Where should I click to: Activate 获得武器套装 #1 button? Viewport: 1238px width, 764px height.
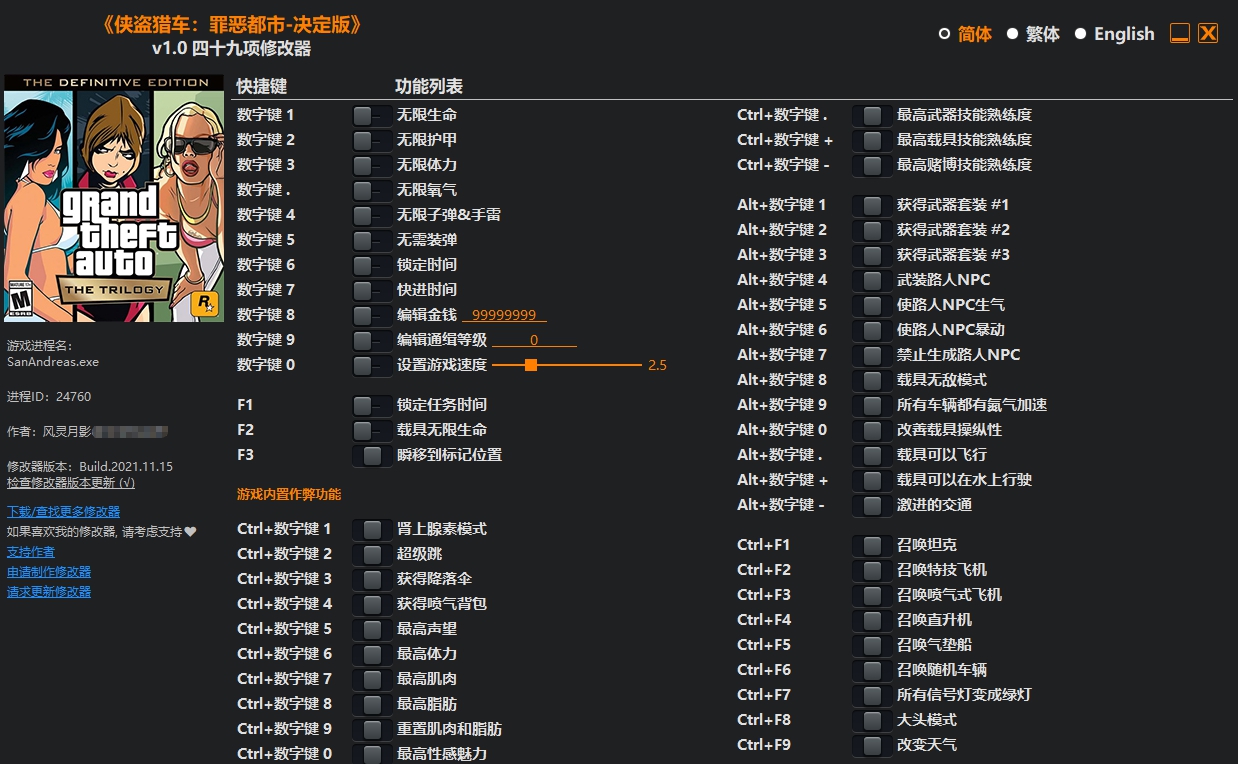click(872, 205)
